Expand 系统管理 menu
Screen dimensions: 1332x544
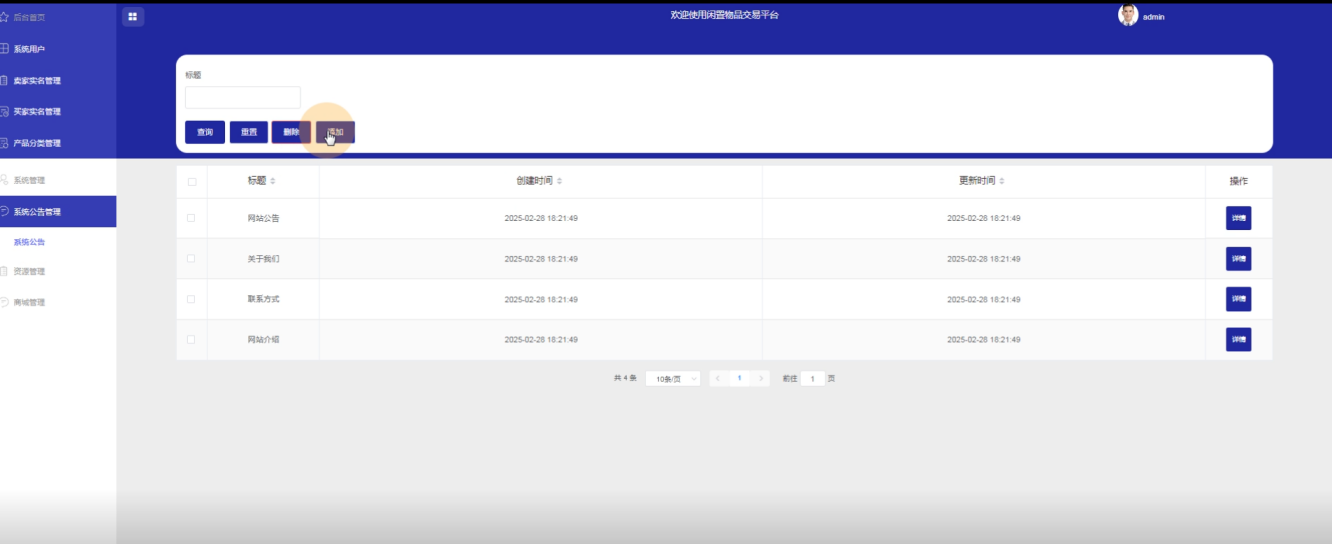pyautogui.click(x=58, y=180)
